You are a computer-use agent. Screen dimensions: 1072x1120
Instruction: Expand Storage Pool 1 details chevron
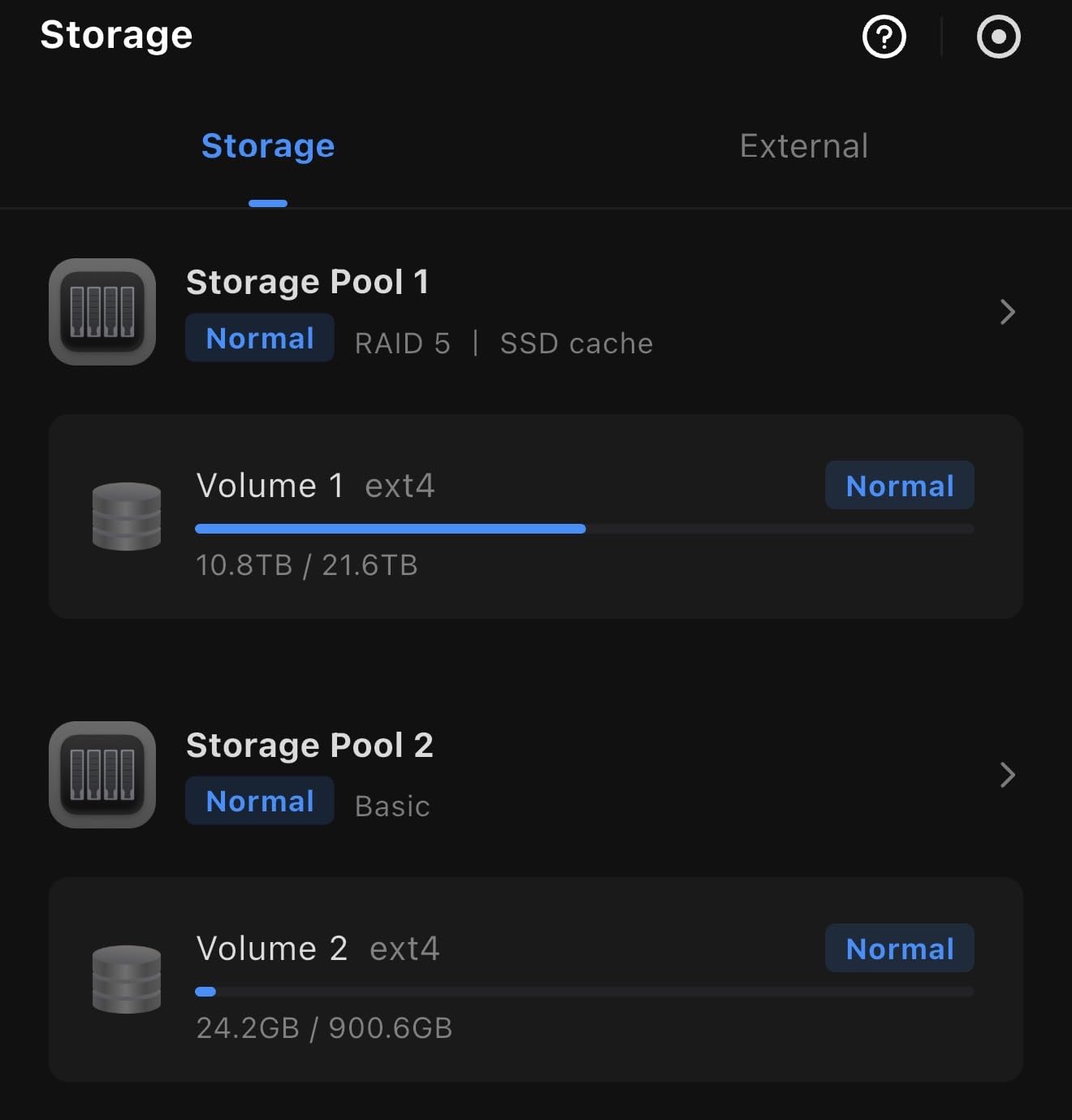pos(1008,312)
